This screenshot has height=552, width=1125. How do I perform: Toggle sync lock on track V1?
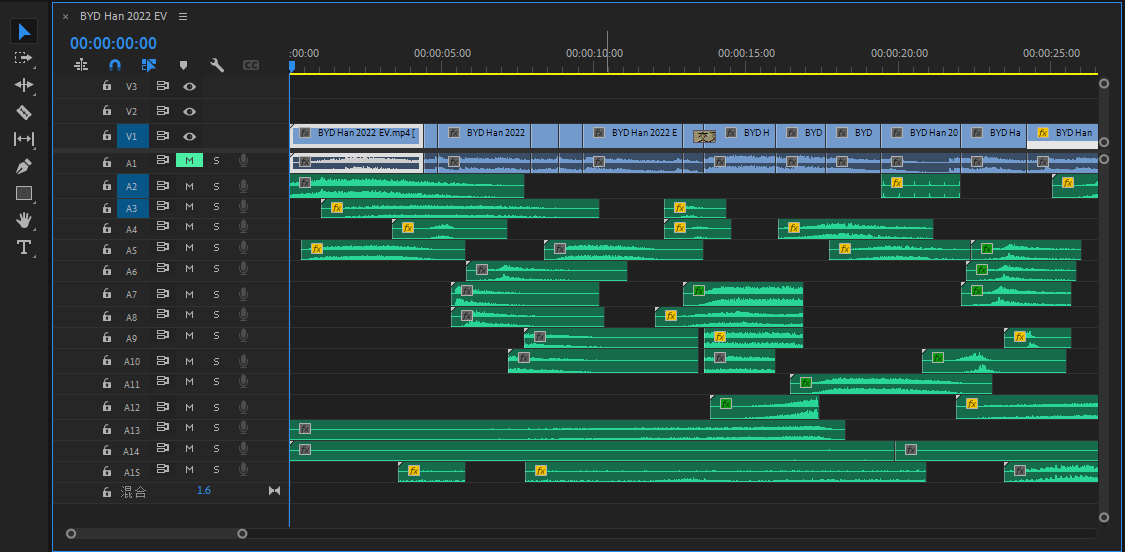pos(162,136)
